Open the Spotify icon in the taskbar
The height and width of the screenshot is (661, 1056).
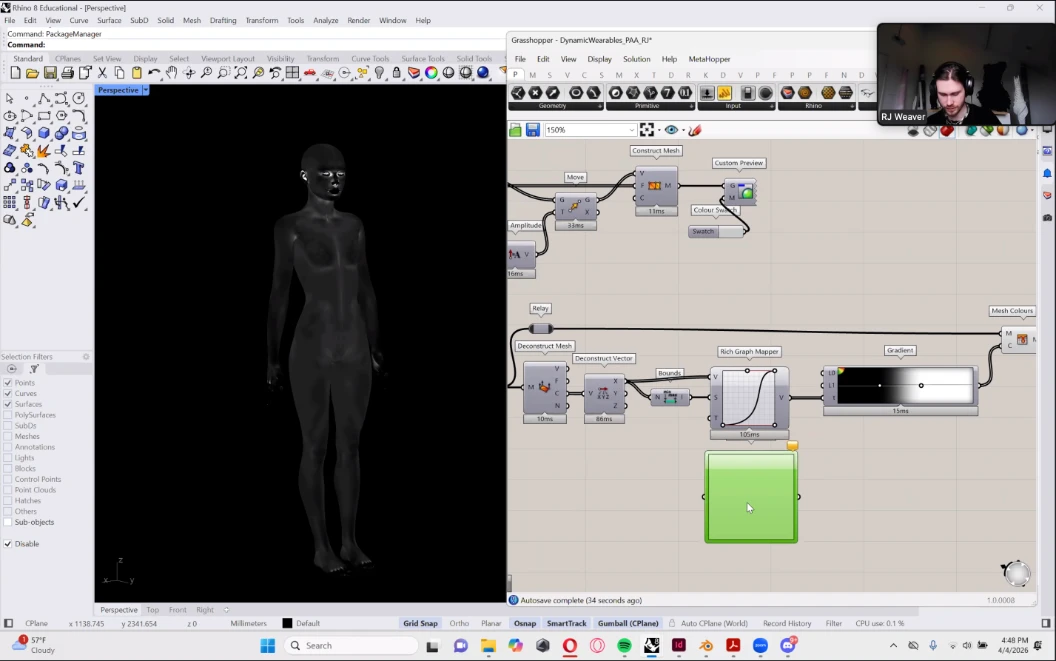point(624,646)
